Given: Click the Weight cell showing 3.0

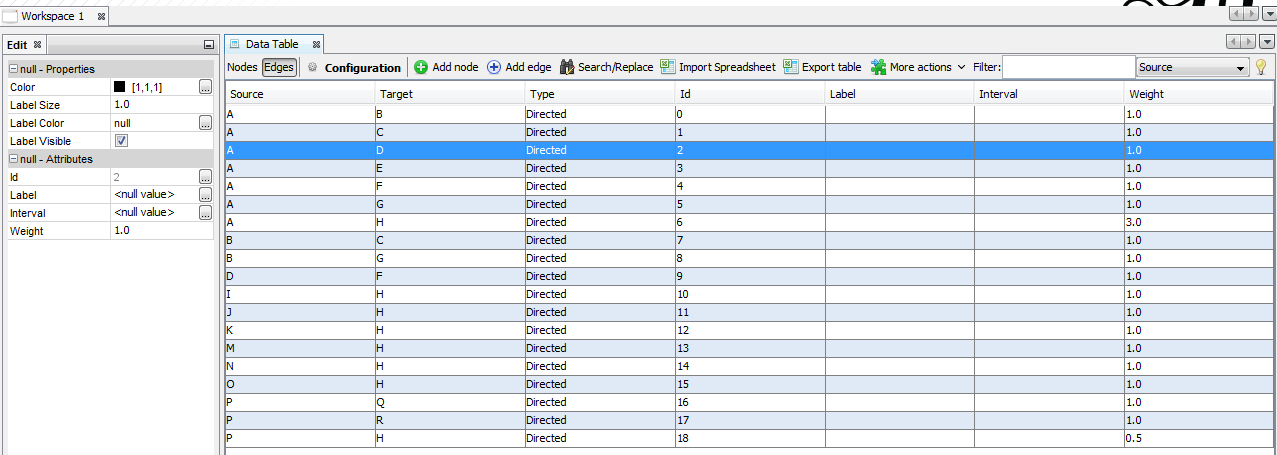Looking at the screenshot, I should click(x=1200, y=222).
